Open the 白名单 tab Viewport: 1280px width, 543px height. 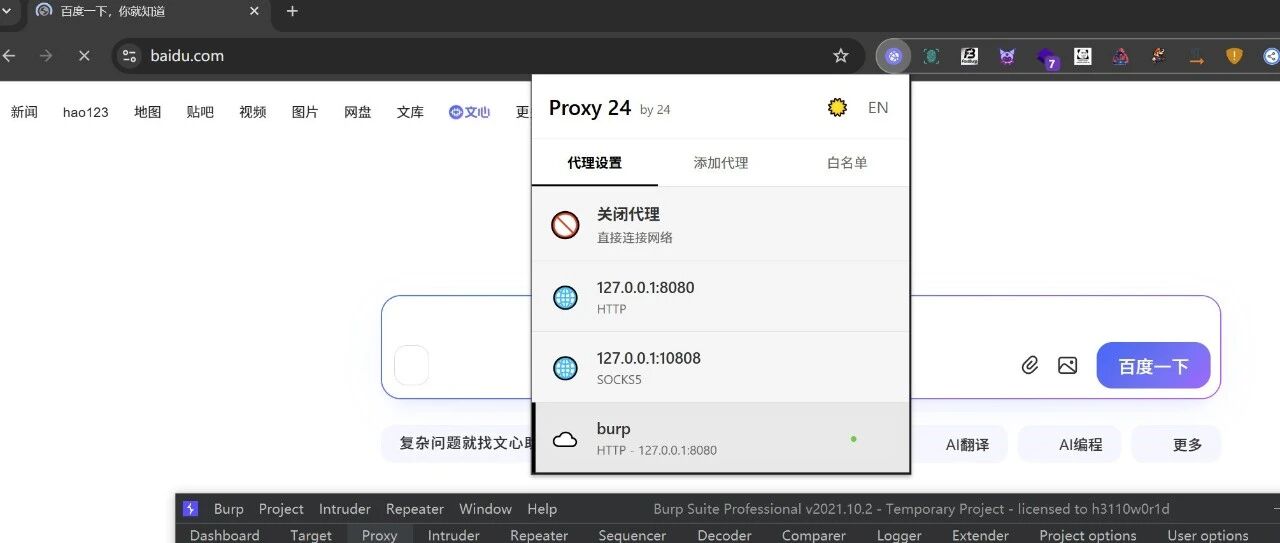tap(847, 162)
